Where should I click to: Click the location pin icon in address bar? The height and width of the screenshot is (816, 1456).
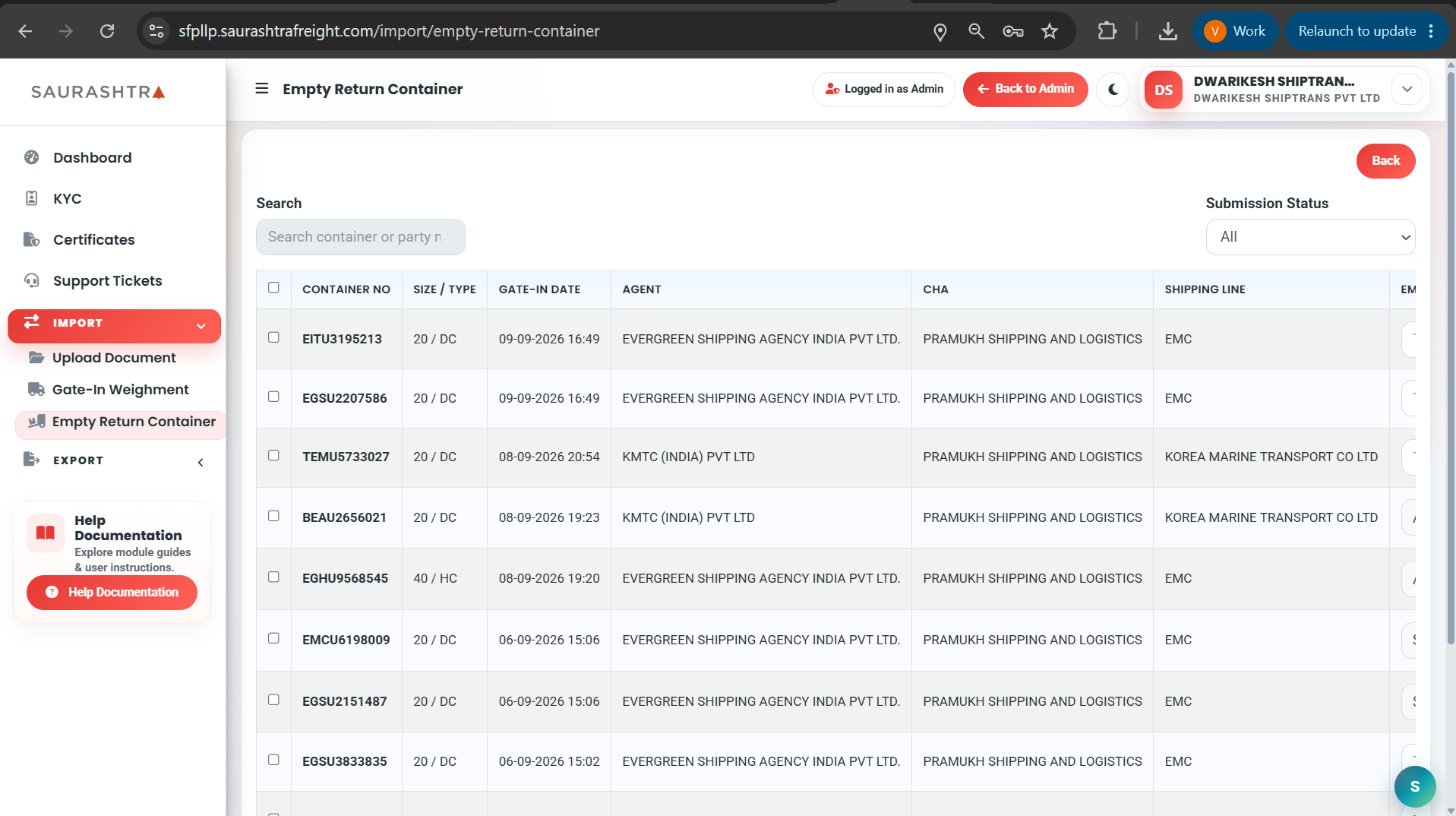coord(940,31)
